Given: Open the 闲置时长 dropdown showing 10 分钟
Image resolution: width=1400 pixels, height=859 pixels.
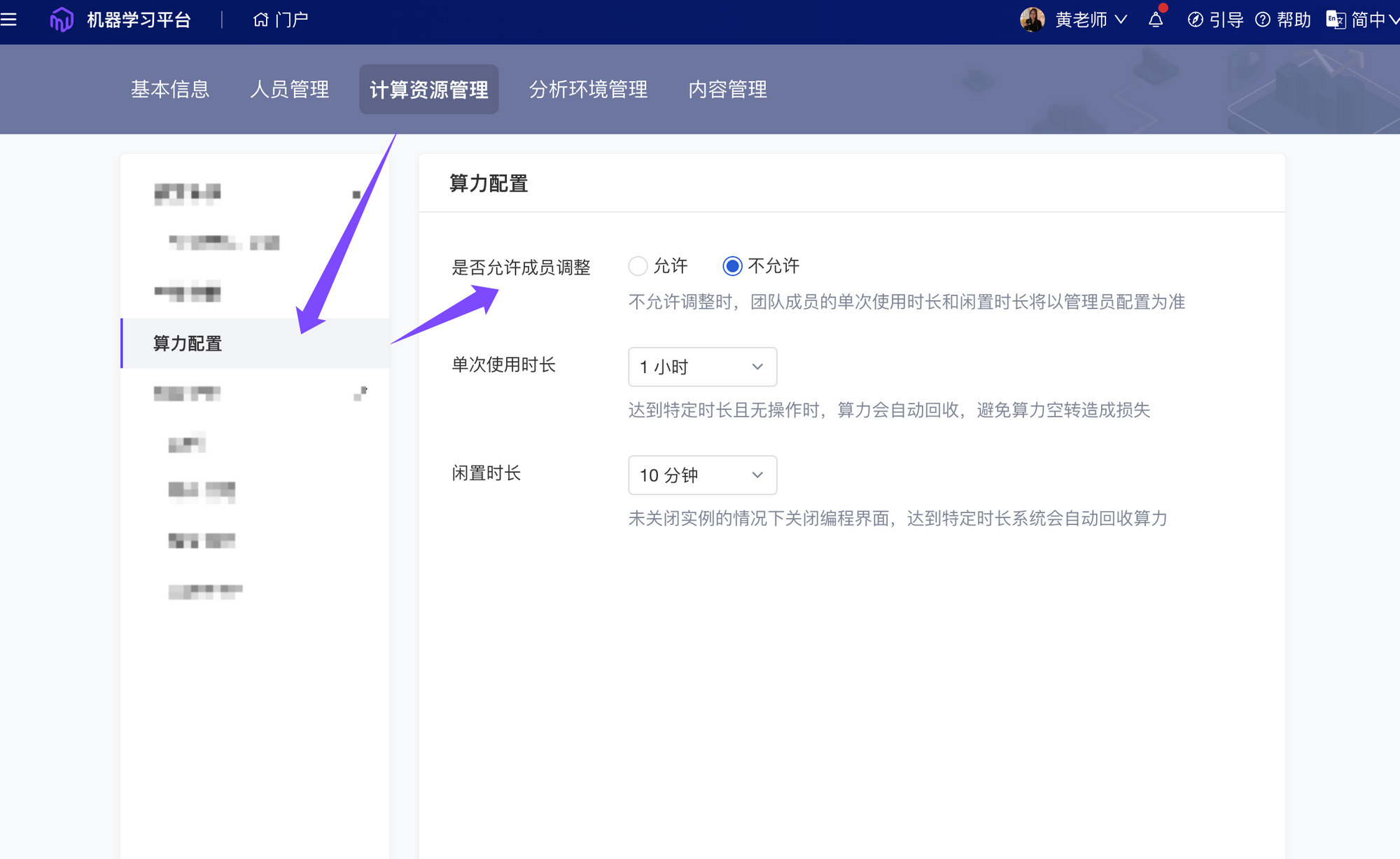Looking at the screenshot, I should [x=702, y=475].
